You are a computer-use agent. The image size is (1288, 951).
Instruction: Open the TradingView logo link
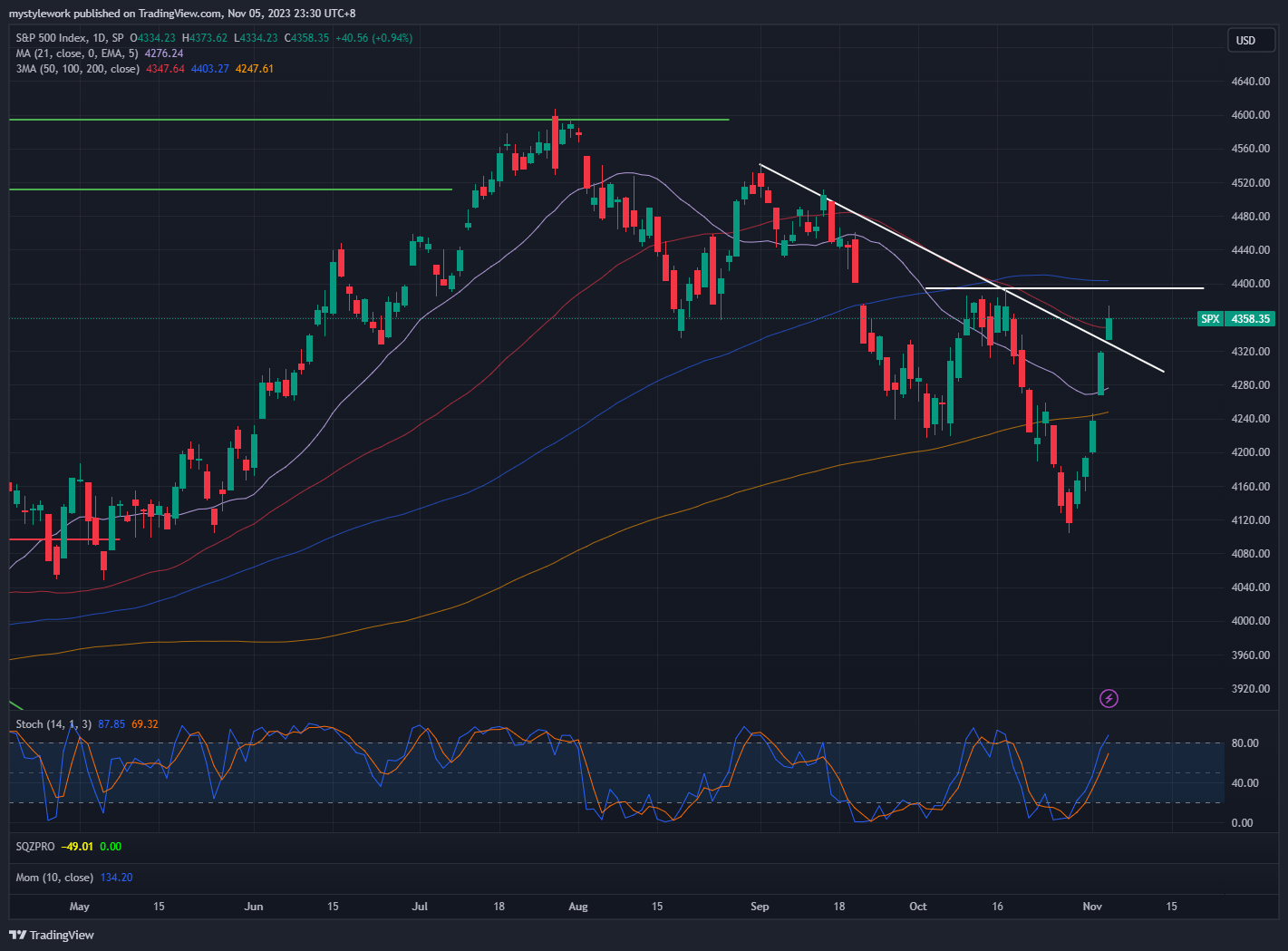52,935
